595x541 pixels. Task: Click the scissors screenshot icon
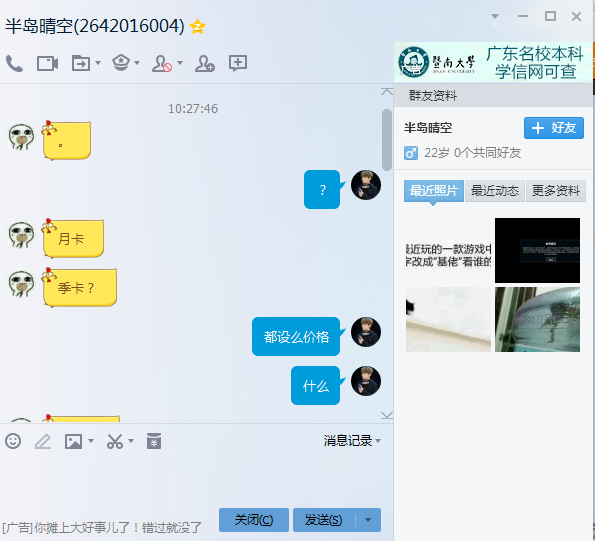(x=115, y=441)
